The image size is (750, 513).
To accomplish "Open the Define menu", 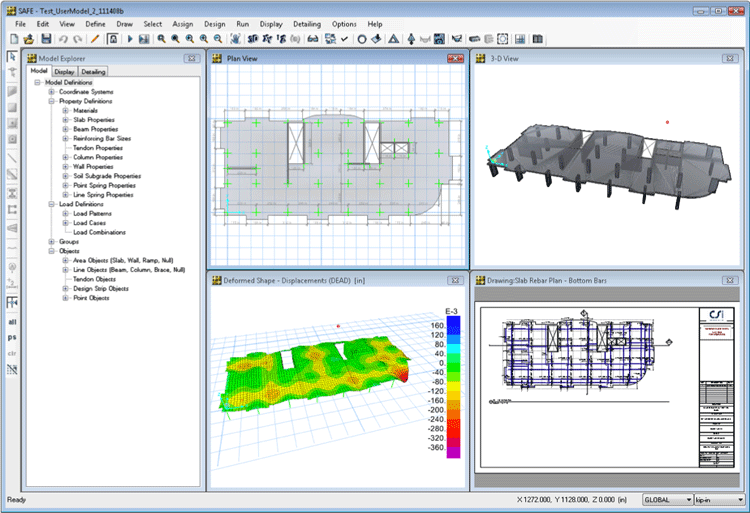I will point(95,24).
